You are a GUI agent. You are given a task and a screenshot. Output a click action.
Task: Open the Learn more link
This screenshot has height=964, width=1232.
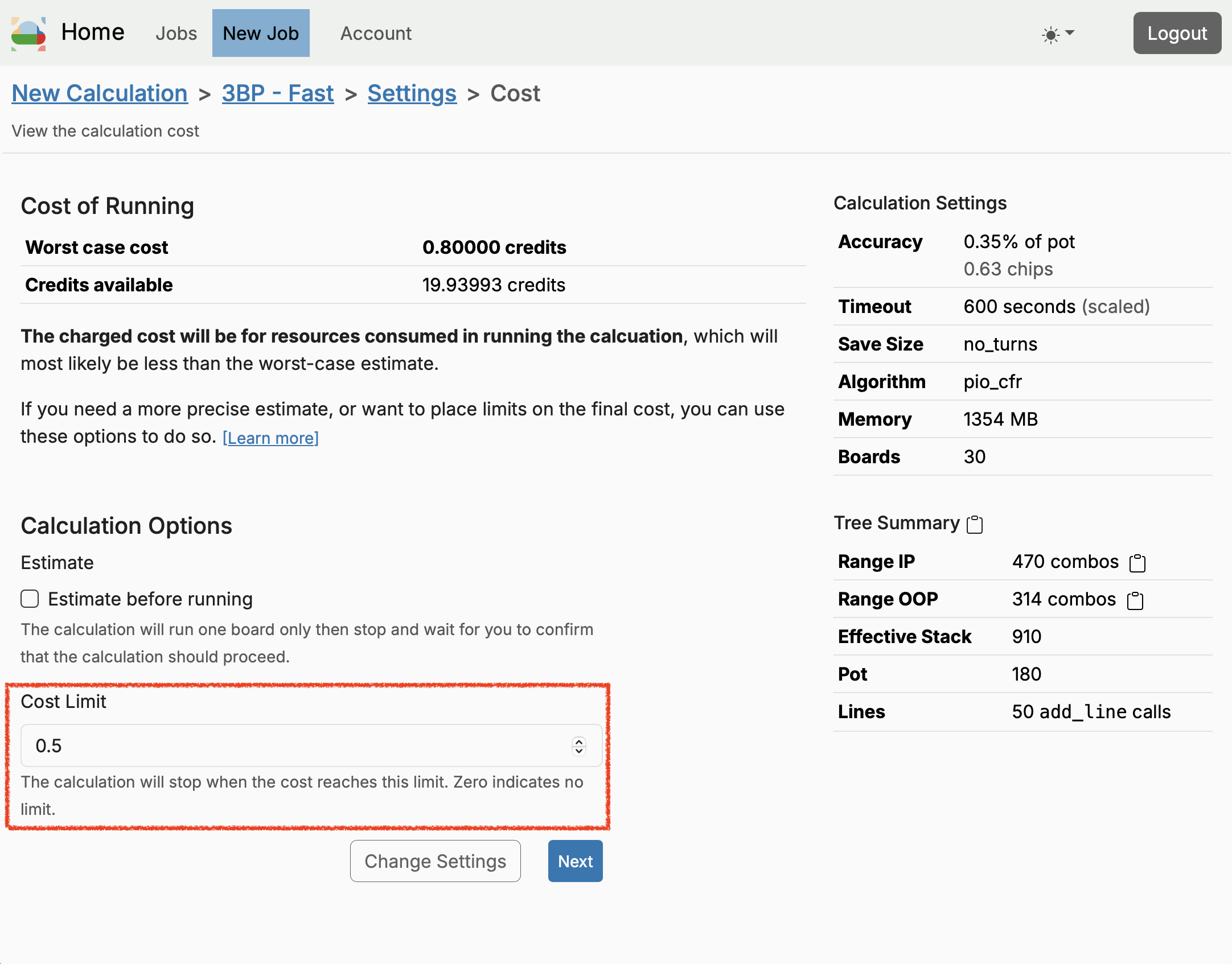[270, 438]
